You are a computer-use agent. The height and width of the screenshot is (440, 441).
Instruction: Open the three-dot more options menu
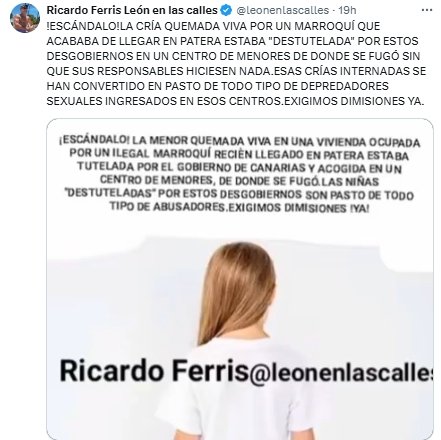[427, 10]
